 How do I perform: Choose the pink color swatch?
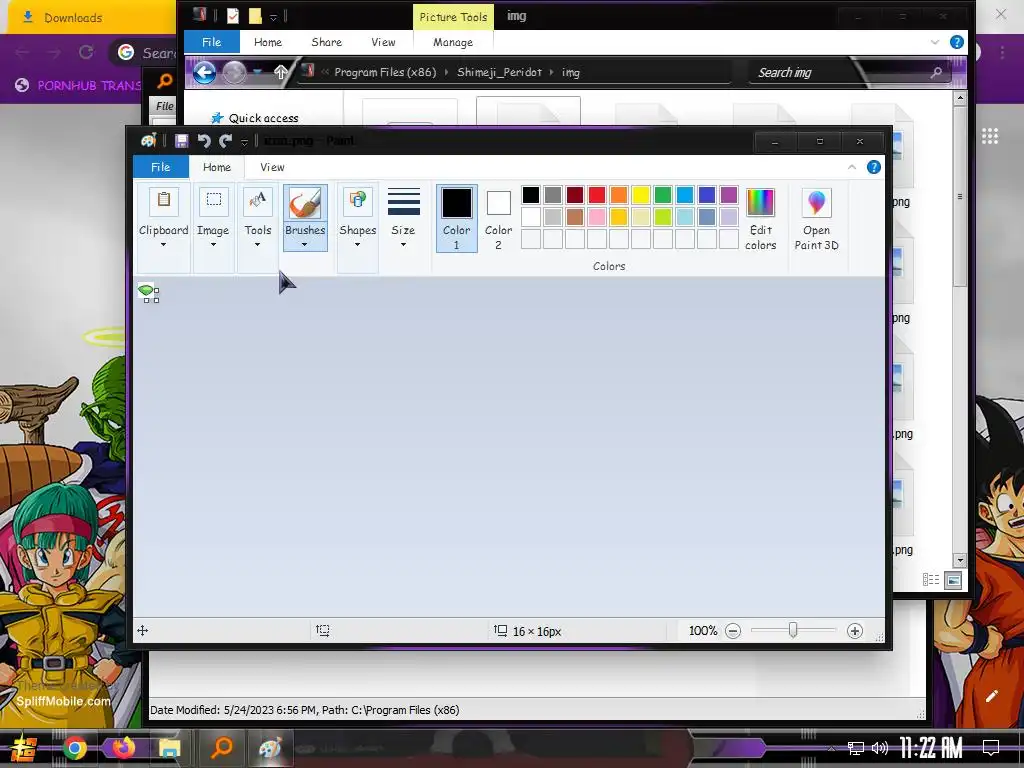(x=597, y=216)
